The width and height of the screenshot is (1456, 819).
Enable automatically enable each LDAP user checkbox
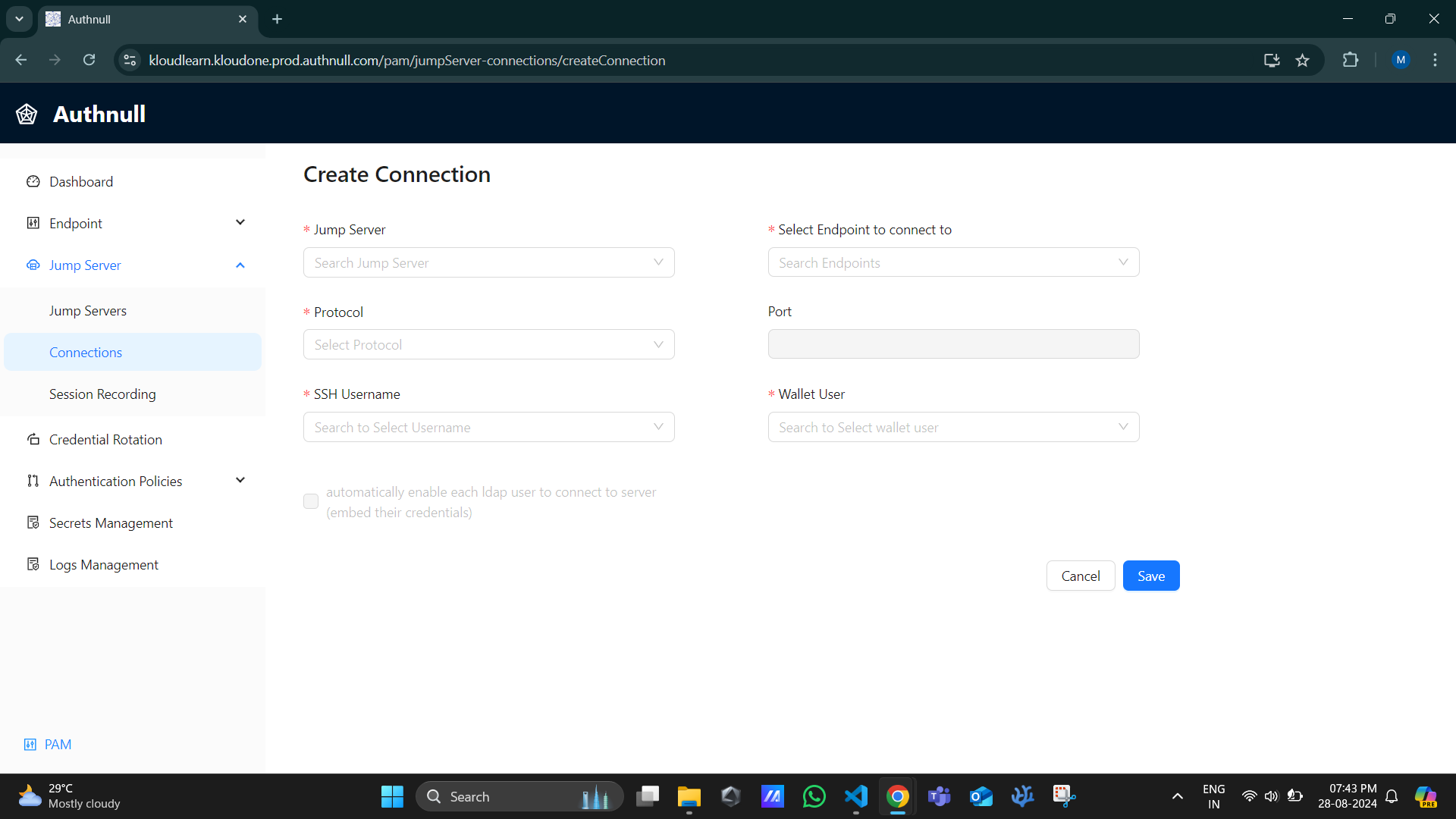(311, 501)
